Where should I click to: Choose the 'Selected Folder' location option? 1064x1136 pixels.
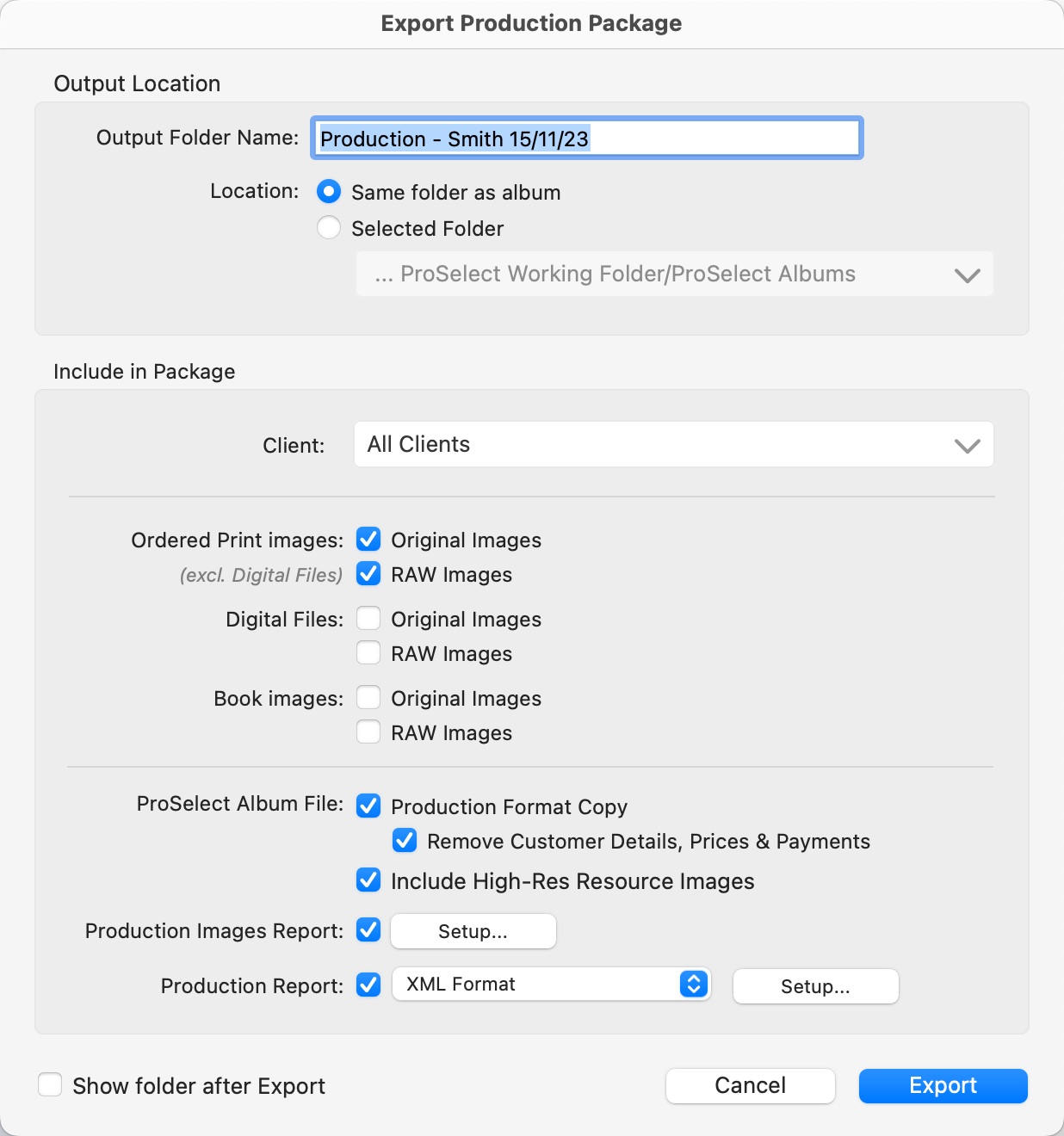(329, 228)
